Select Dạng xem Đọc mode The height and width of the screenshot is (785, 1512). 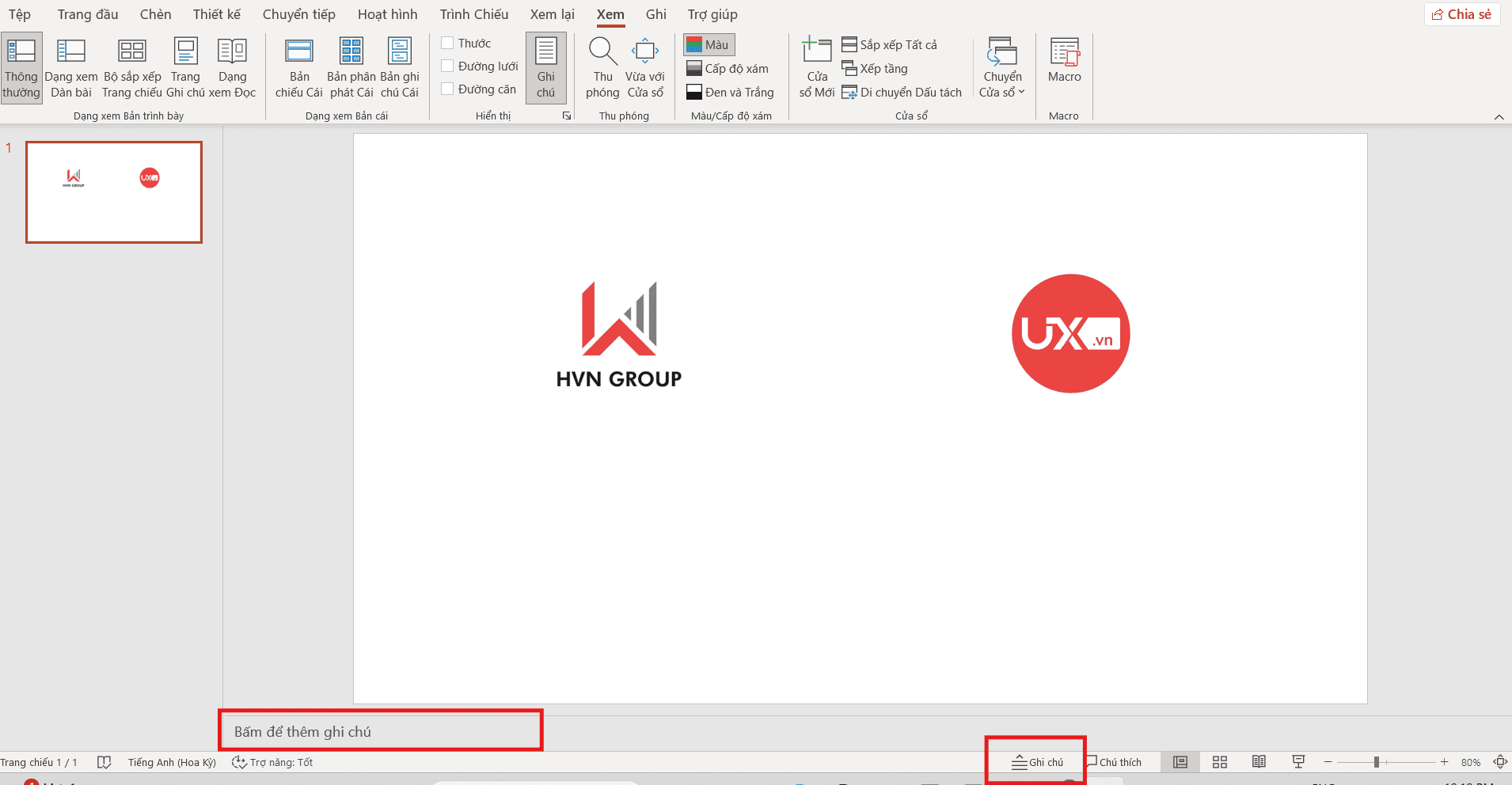click(x=232, y=67)
